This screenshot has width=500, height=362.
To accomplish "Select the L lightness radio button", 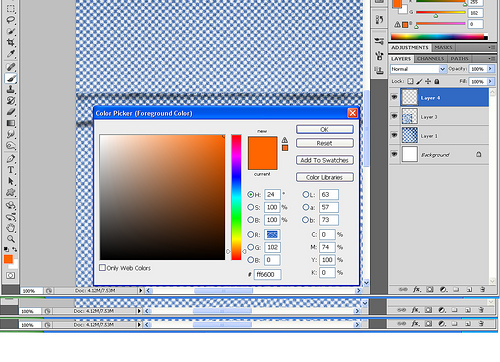I will coord(305,194).
